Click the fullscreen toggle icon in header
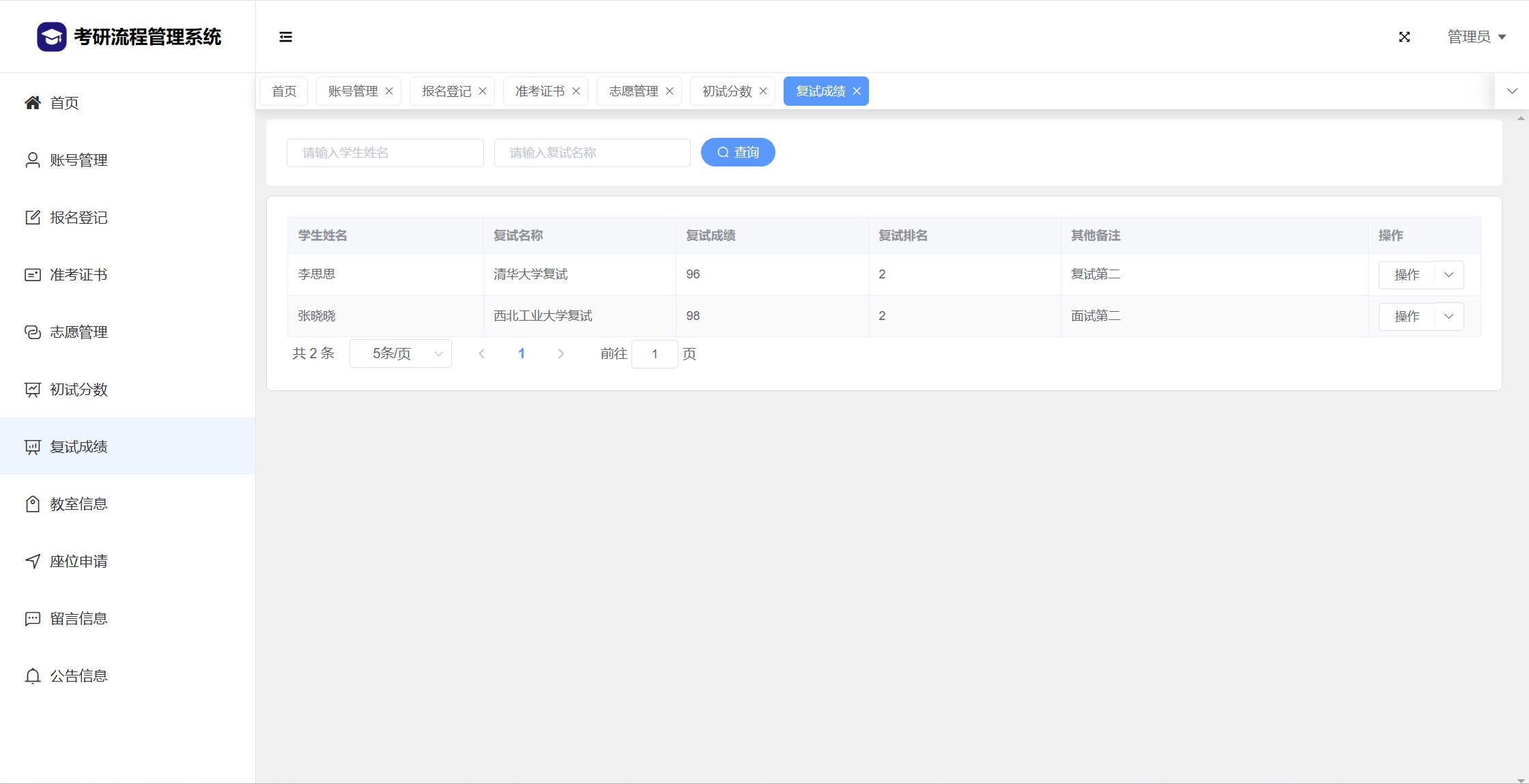Image resolution: width=1529 pixels, height=784 pixels. [x=1404, y=37]
